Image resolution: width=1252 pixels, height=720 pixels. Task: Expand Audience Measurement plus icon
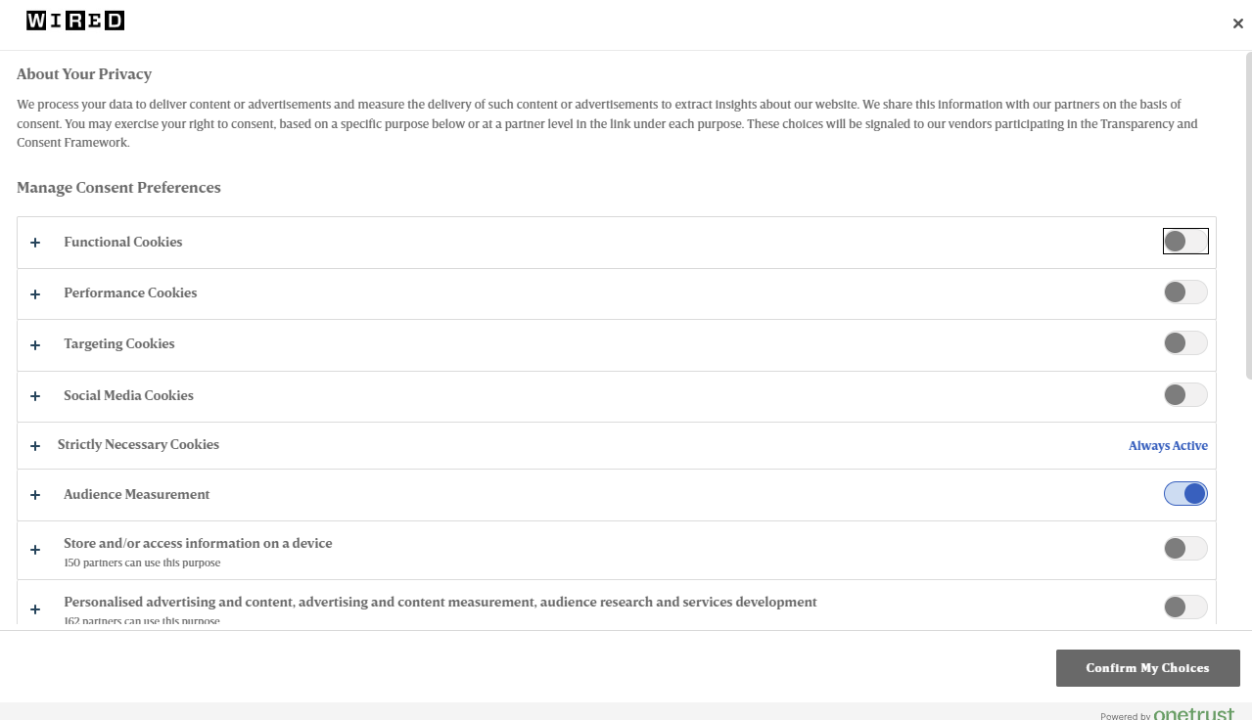tap(35, 495)
